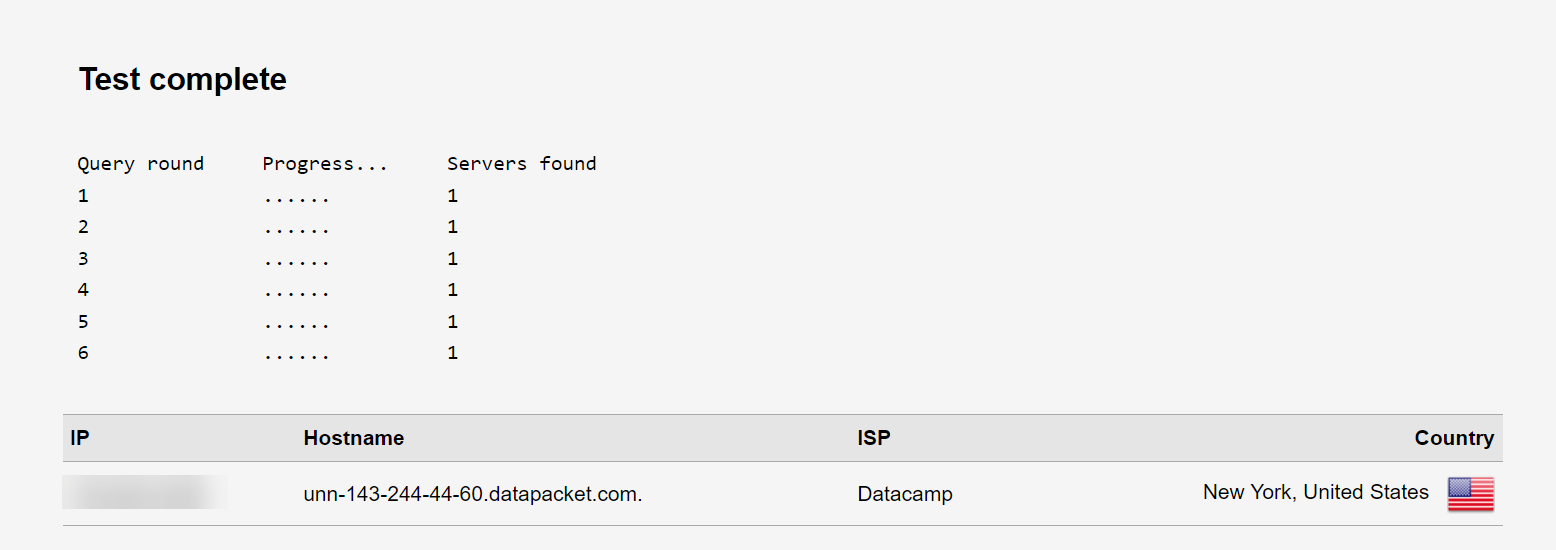The height and width of the screenshot is (550, 1556).
Task: Click servers found count for round 1
Action: click(453, 196)
